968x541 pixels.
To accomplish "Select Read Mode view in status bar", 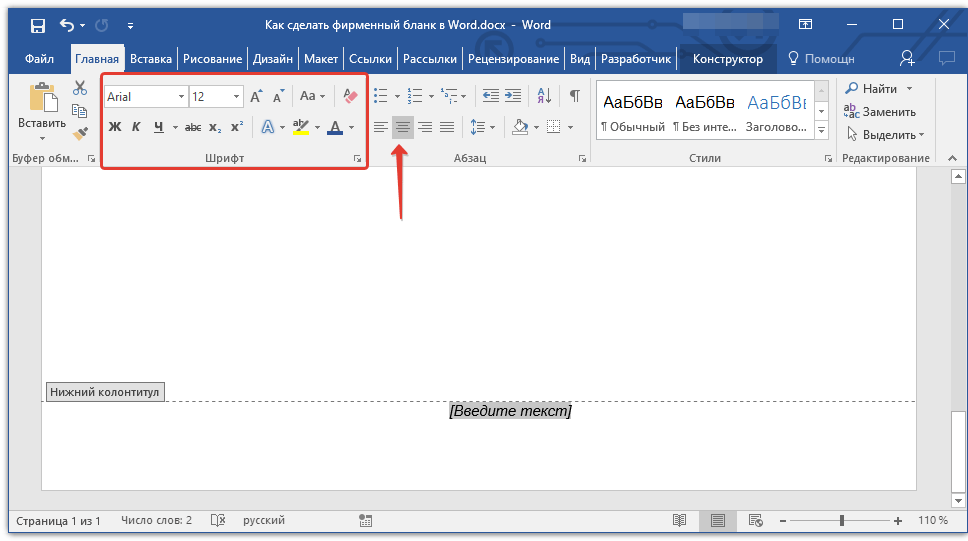I will [680, 521].
